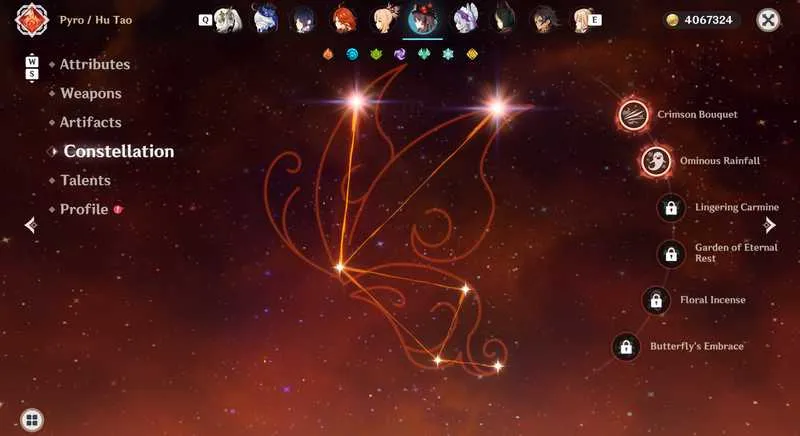The width and height of the screenshot is (800, 436).
Task: Filter characters by the blue Hydro element icon
Action: (352, 54)
